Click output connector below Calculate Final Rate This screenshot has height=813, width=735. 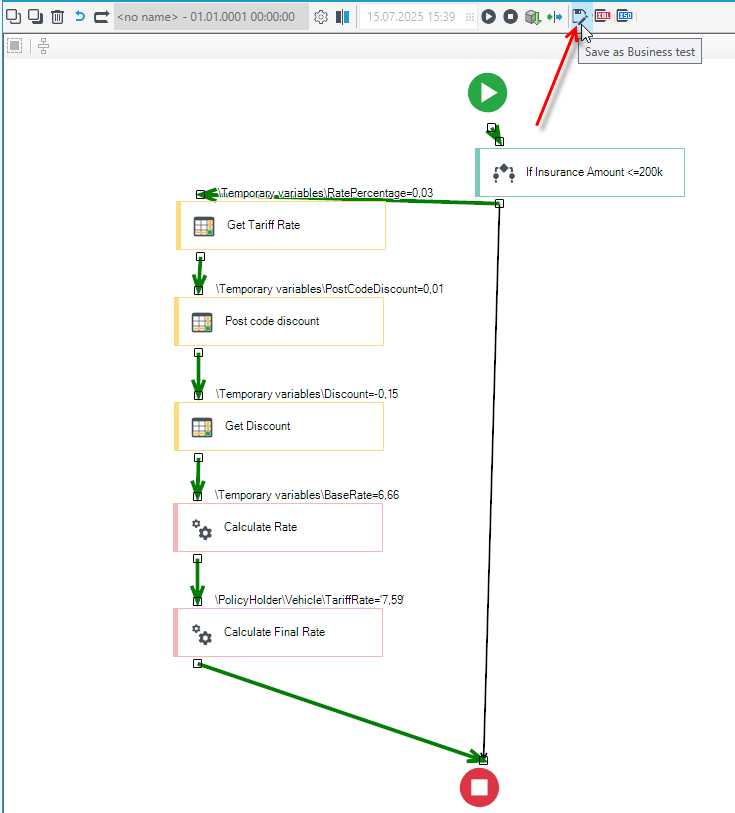197,664
